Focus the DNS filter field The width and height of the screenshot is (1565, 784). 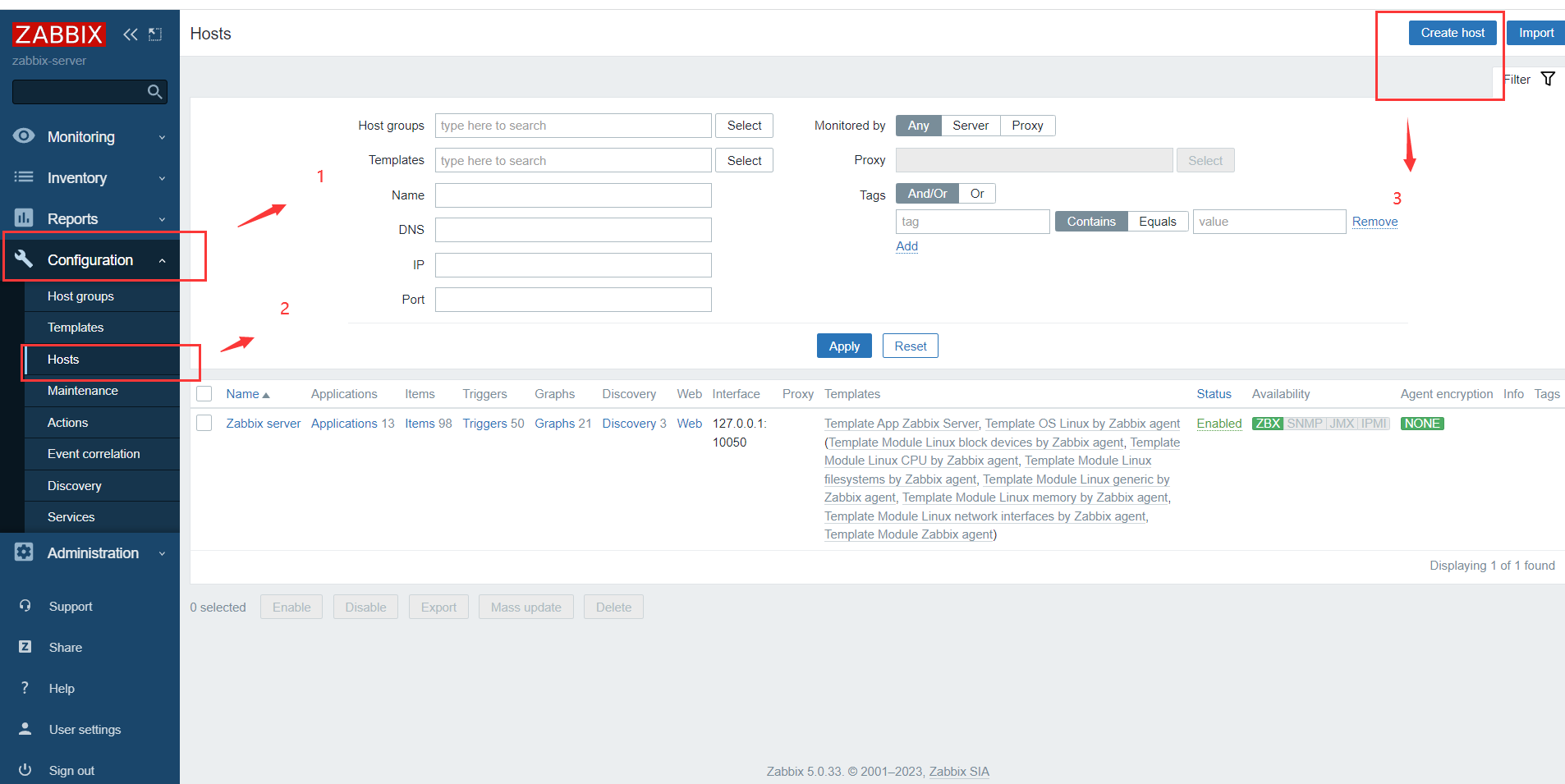click(573, 230)
